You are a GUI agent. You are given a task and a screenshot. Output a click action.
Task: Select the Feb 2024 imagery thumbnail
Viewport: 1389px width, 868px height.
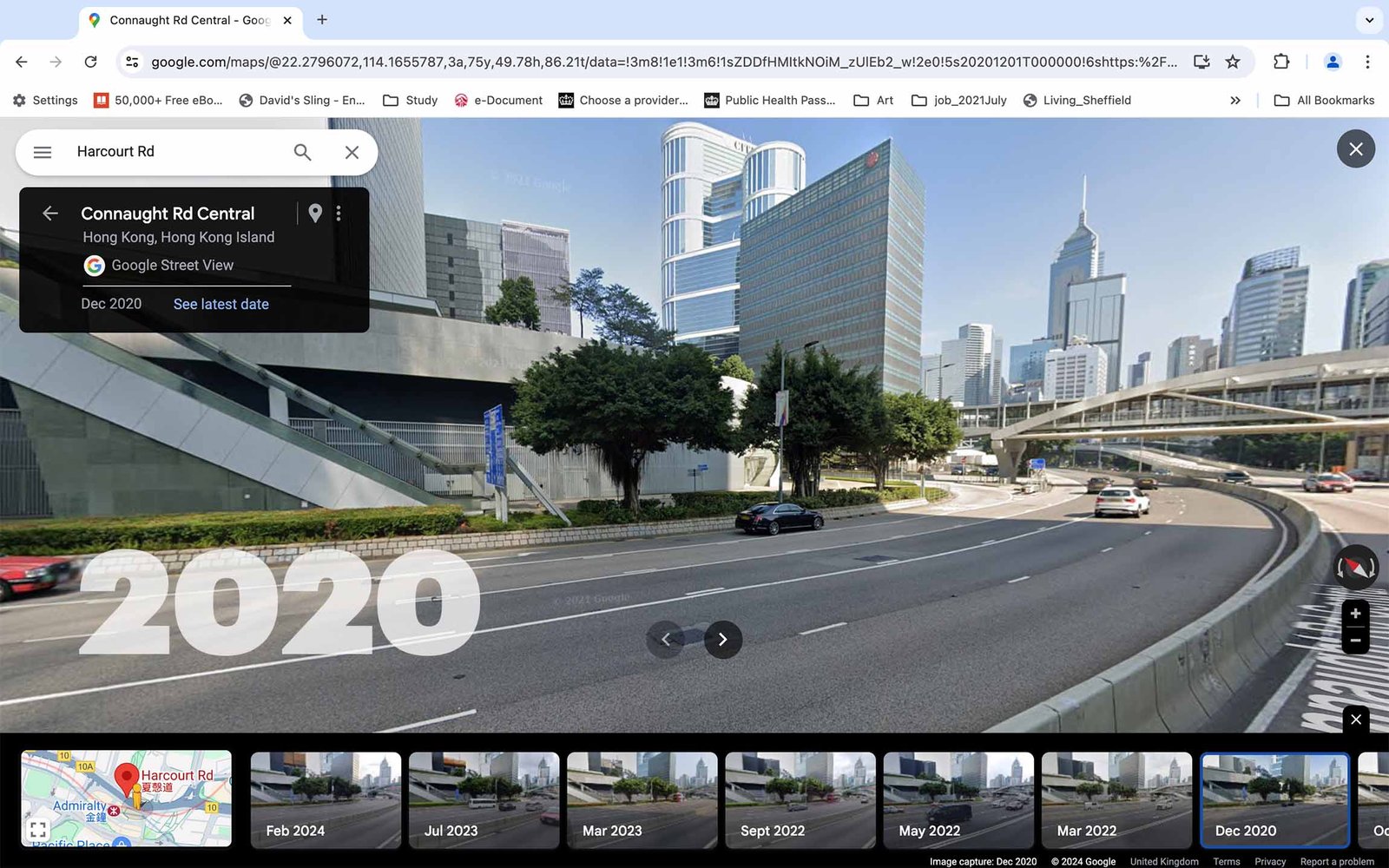click(326, 799)
